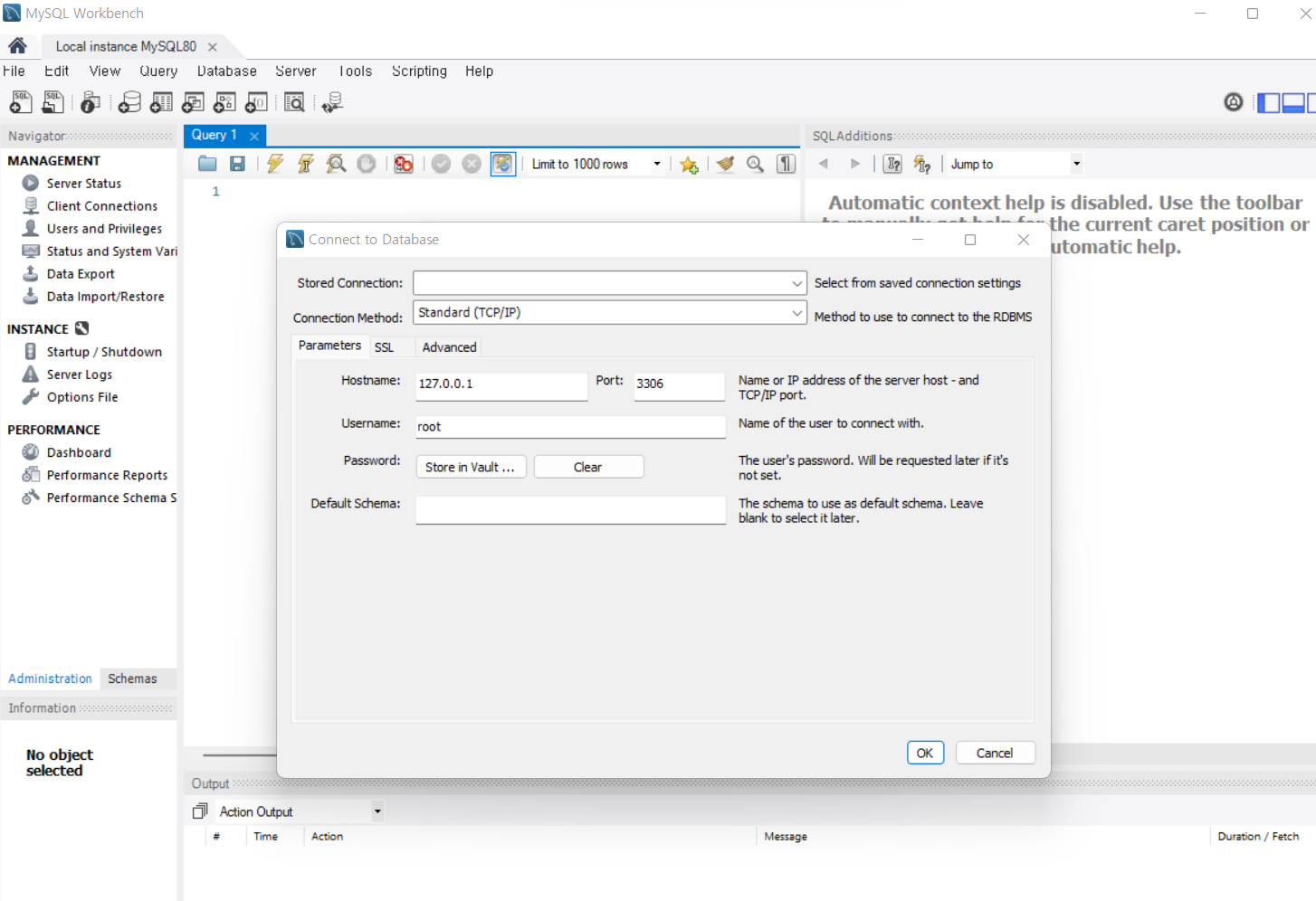Click the Port input field

coord(679,386)
